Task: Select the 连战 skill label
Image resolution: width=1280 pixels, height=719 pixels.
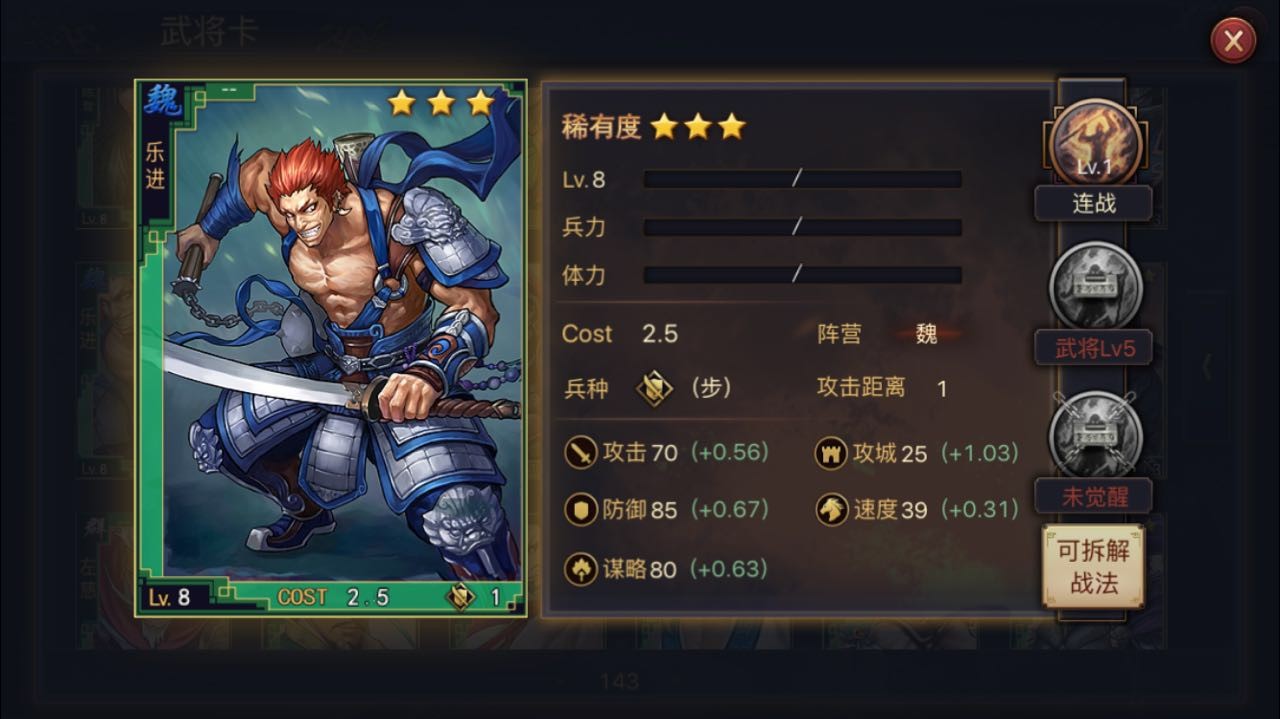Action: point(1093,203)
